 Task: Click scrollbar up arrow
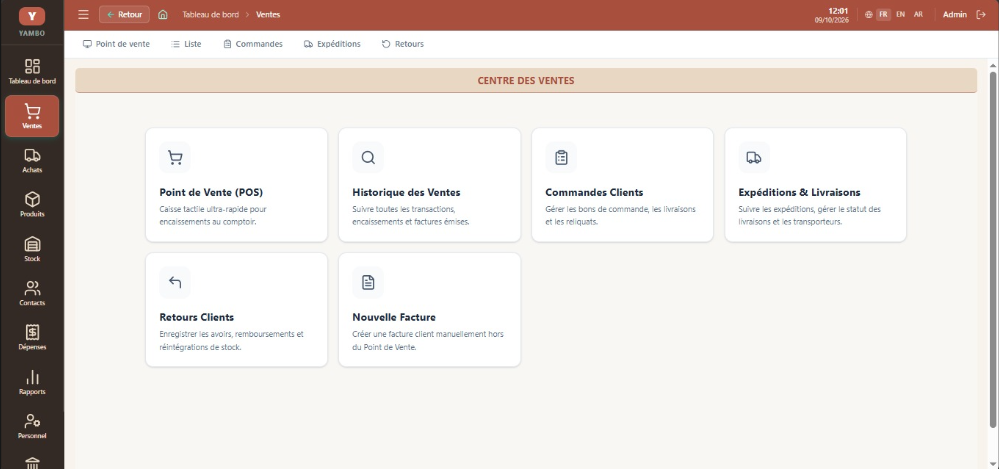click(993, 65)
